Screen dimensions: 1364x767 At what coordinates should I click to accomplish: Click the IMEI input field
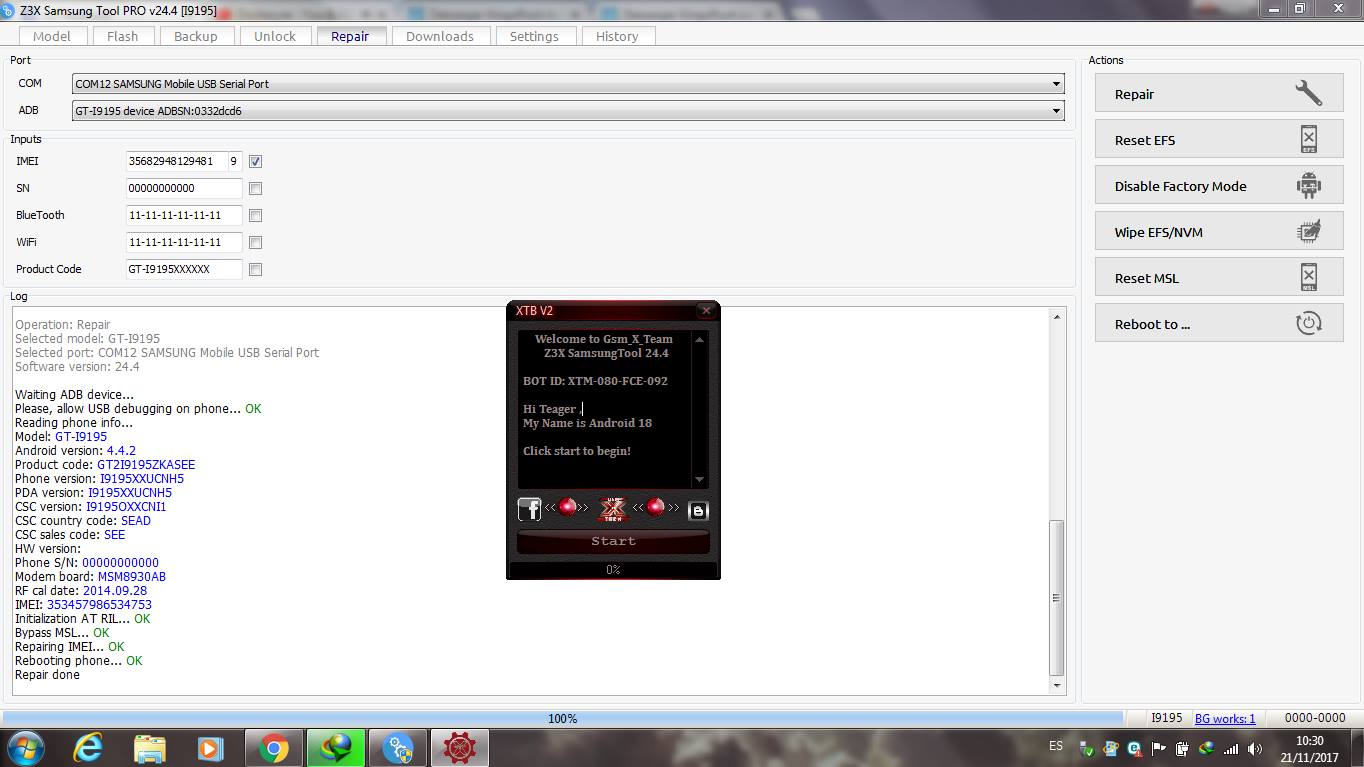(x=176, y=161)
